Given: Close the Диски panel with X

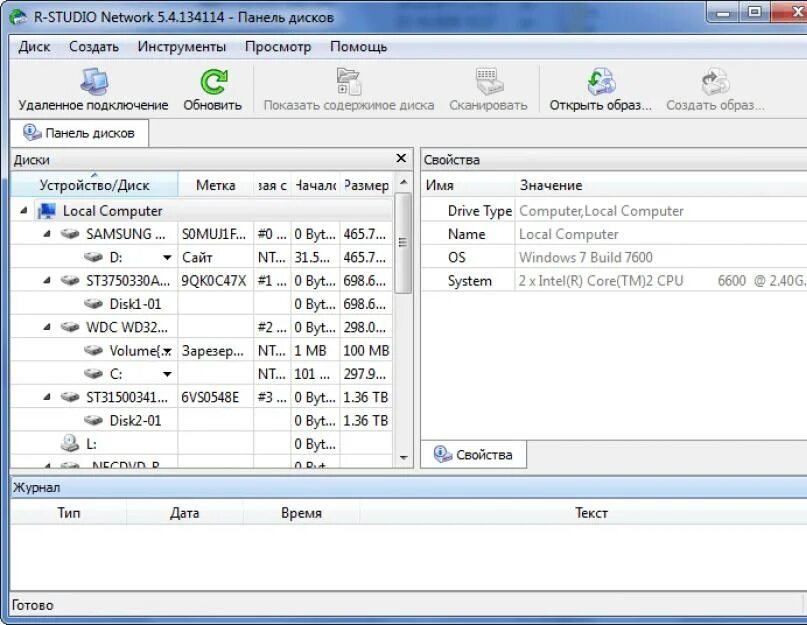Looking at the screenshot, I should [401, 159].
